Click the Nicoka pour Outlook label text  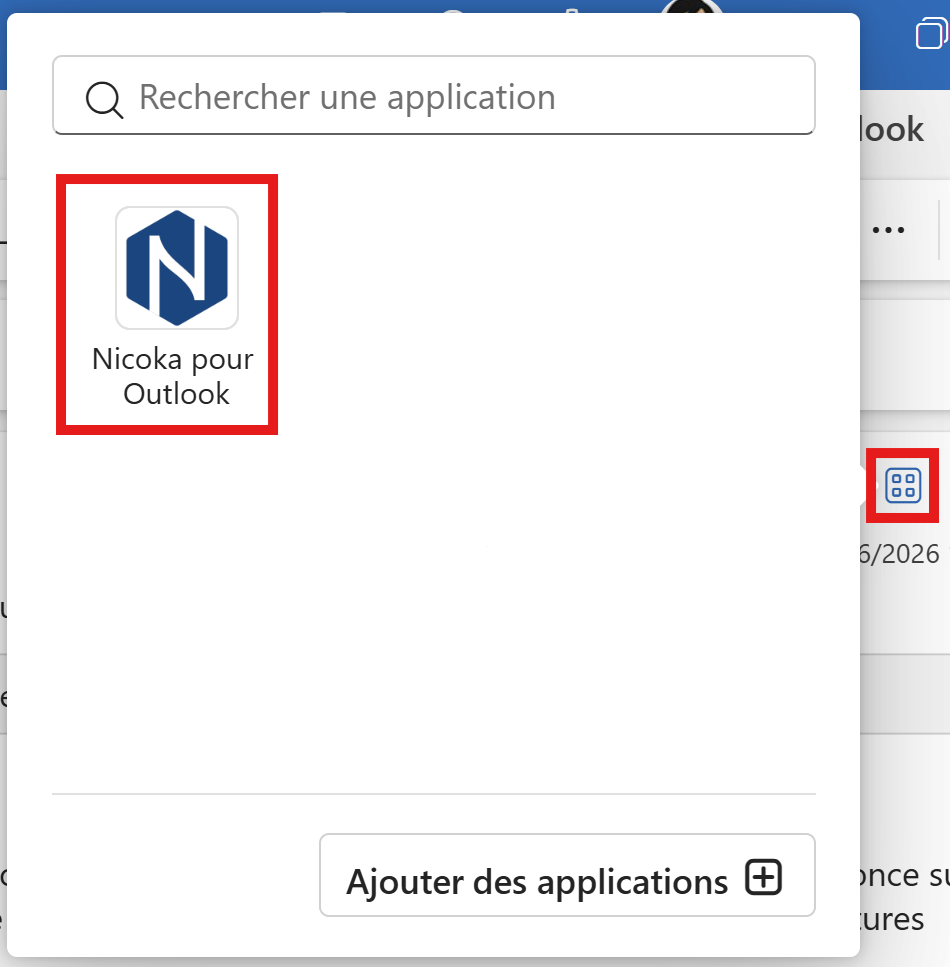click(x=173, y=376)
